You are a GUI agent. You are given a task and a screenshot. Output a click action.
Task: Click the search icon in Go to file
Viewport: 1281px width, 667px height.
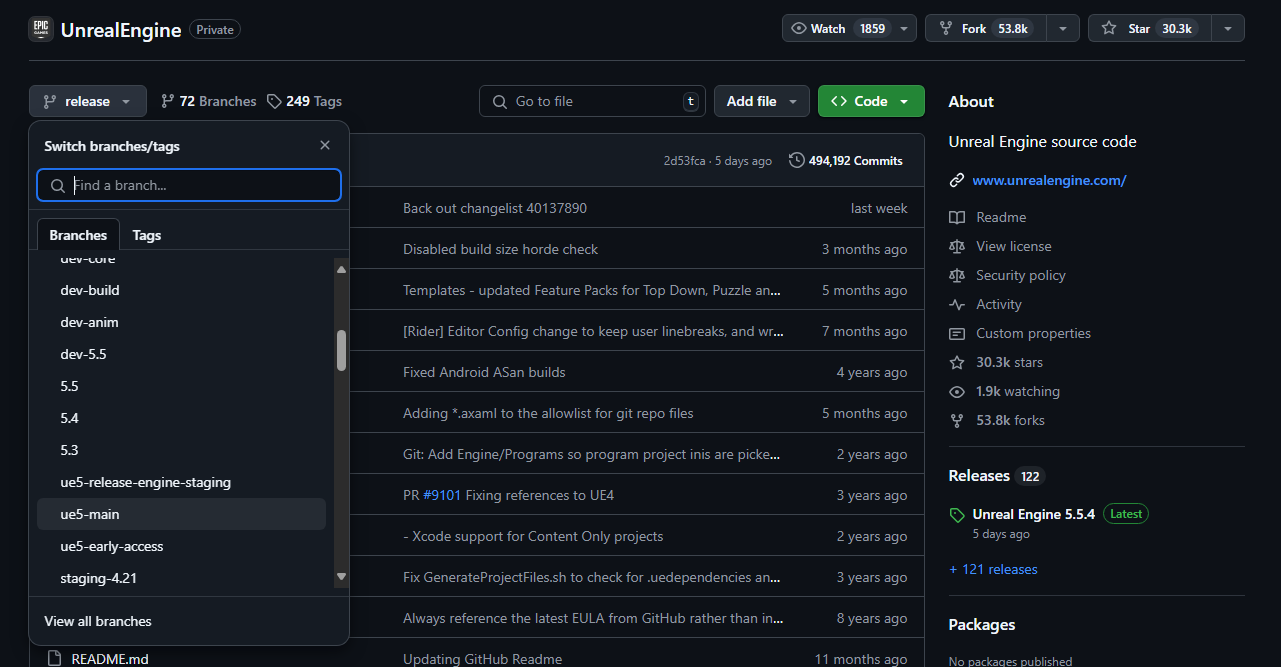click(x=499, y=101)
